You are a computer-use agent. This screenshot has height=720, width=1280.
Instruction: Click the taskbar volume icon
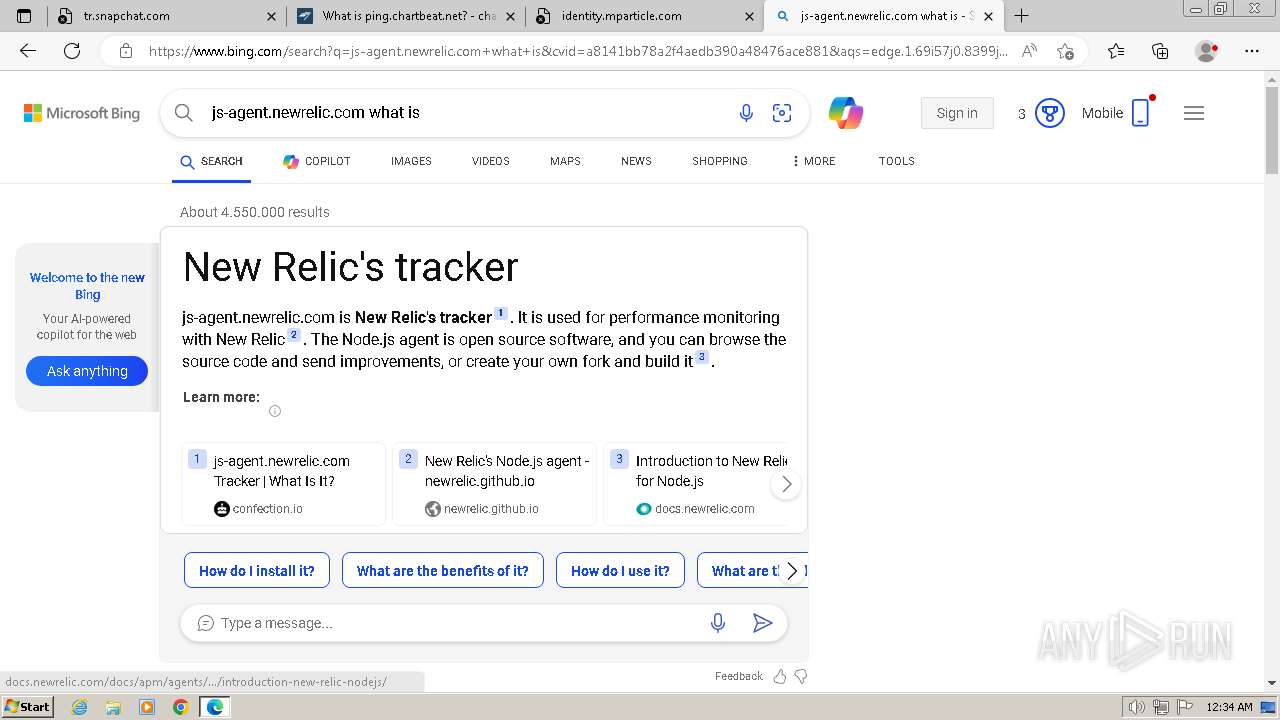pyautogui.click(x=1137, y=707)
